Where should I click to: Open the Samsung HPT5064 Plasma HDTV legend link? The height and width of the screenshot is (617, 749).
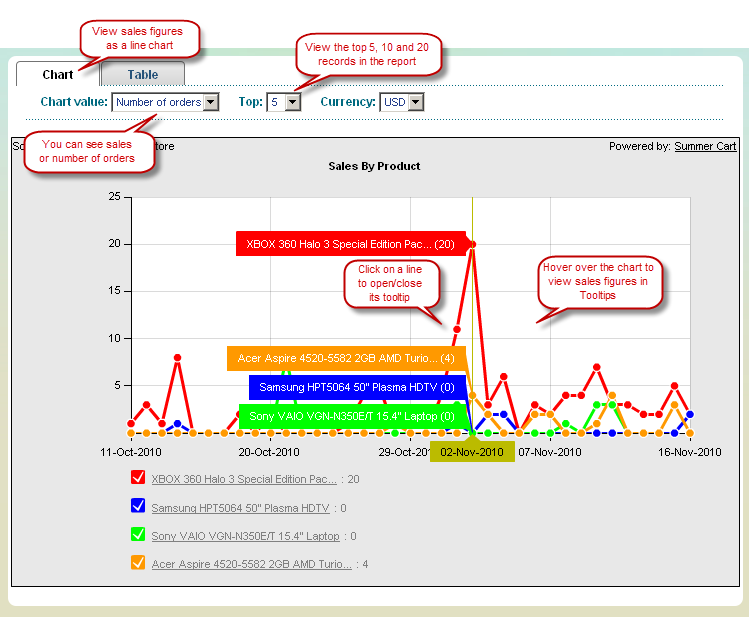[240, 508]
